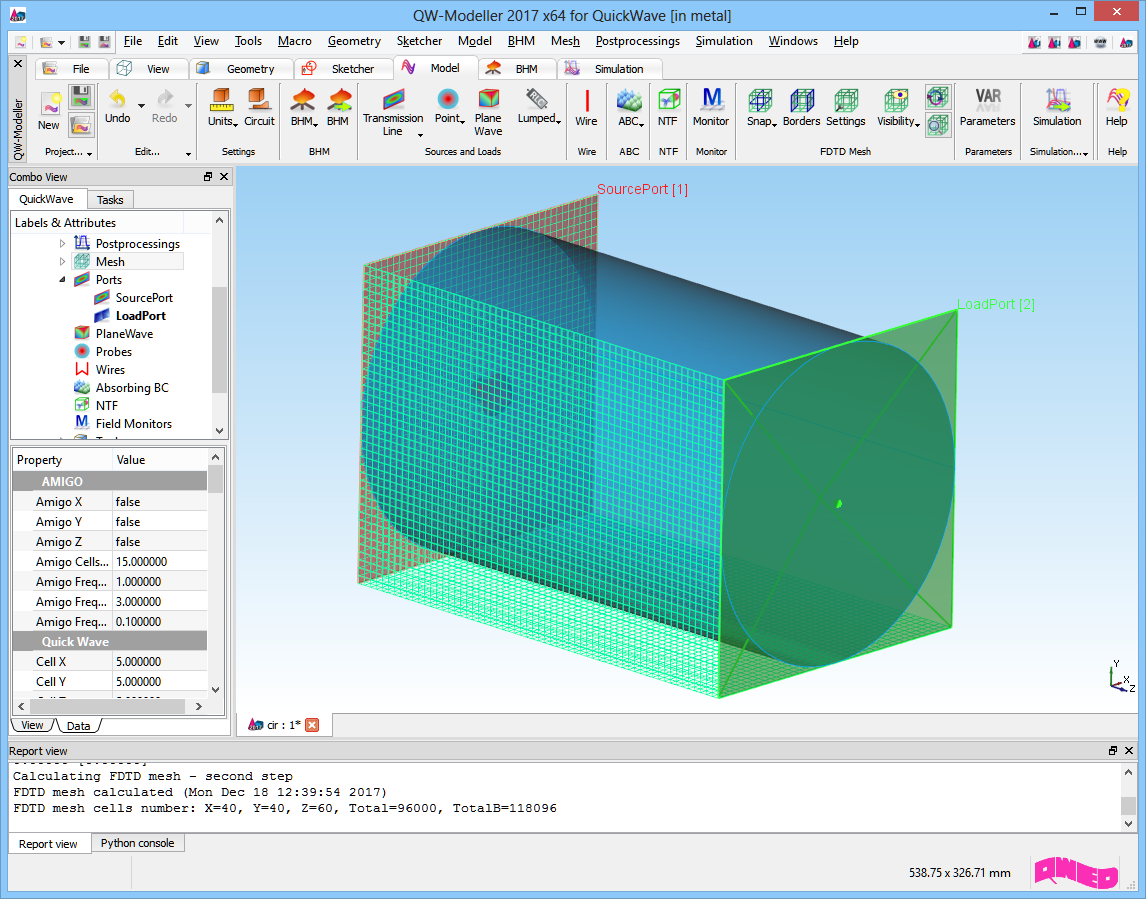Open the mesh Snap tool
This screenshot has width=1146, height=899.
(x=760, y=107)
